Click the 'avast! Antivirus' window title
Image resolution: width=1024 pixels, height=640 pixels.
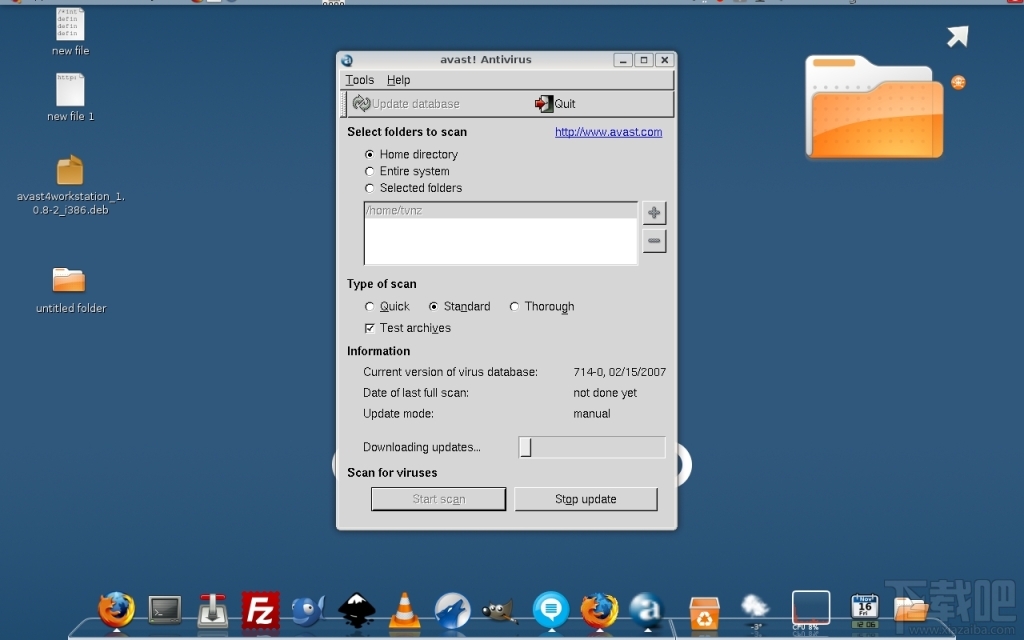click(x=486, y=59)
